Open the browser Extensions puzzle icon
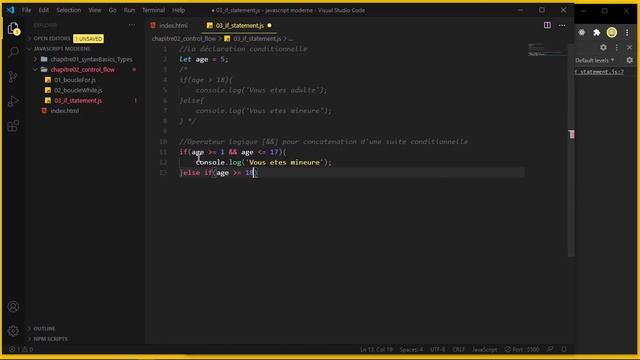 (x=597, y=33)
